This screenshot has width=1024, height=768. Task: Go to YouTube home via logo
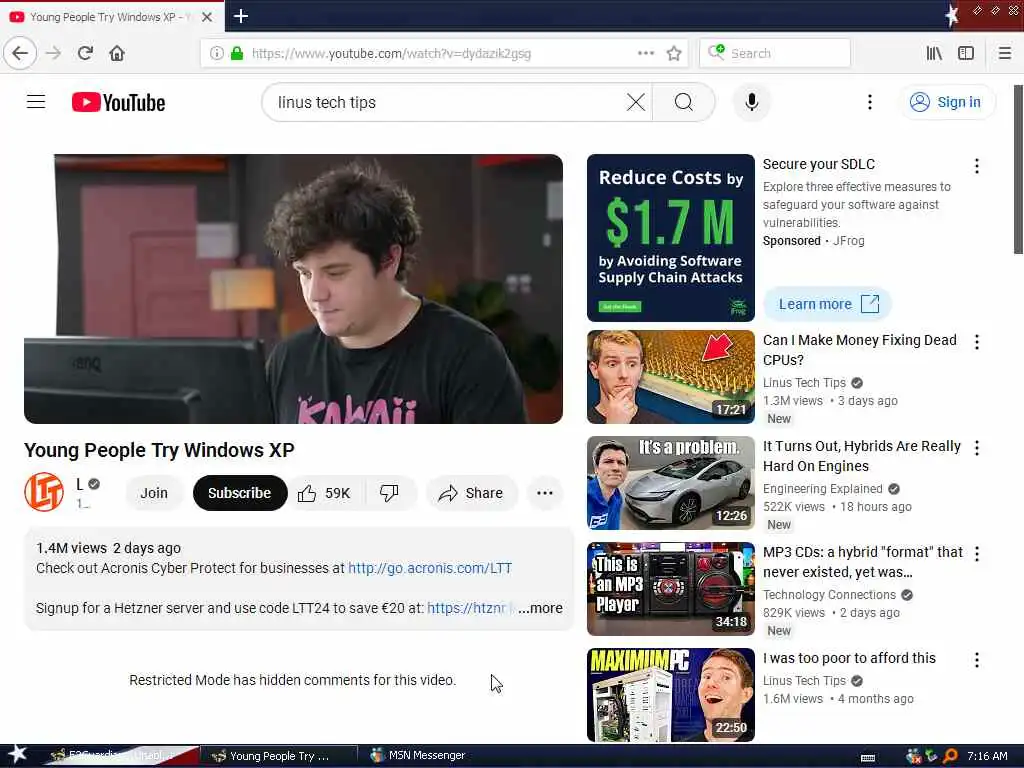[x=118, y=103]
